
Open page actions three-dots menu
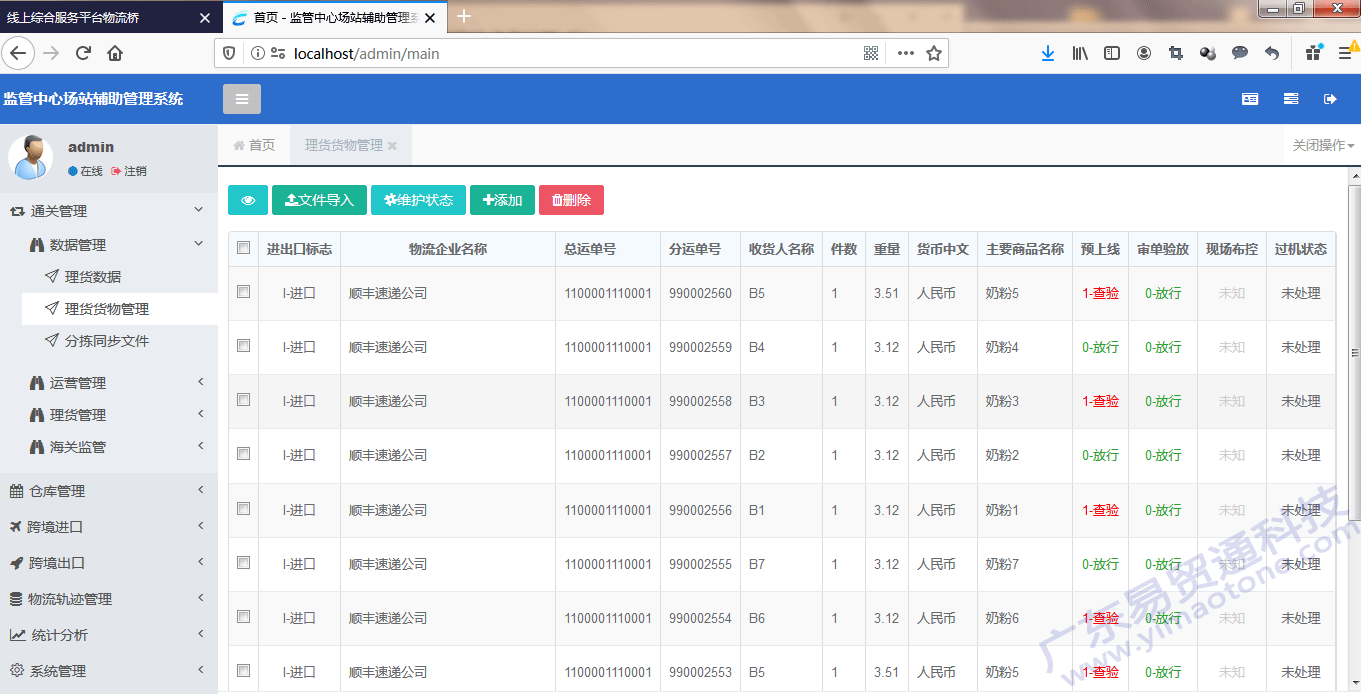(905, 53)
